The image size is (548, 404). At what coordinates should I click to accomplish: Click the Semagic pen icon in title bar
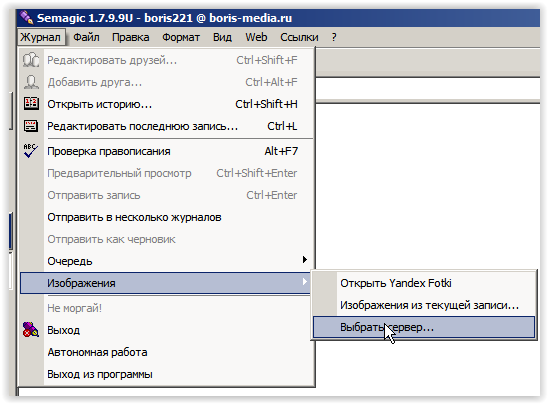pyautogui.click(x=26, y=17)
